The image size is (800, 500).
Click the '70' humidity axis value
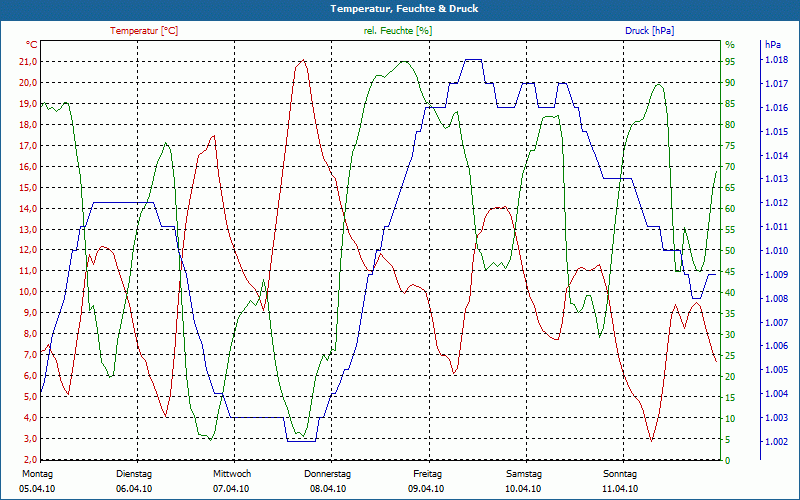pos(730,166)
